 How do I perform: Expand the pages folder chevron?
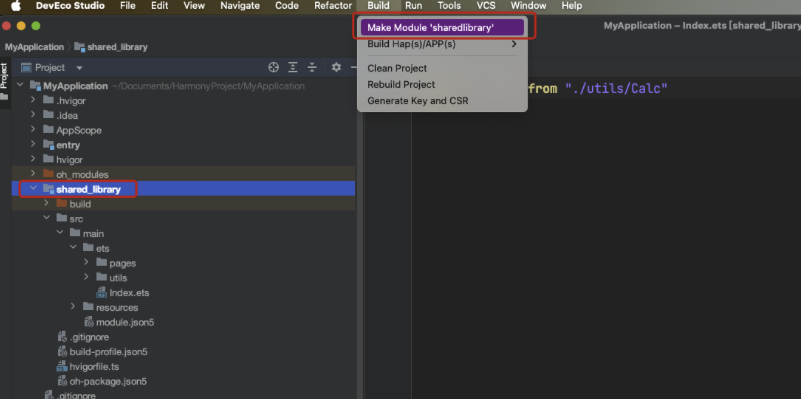coord(86,263)
